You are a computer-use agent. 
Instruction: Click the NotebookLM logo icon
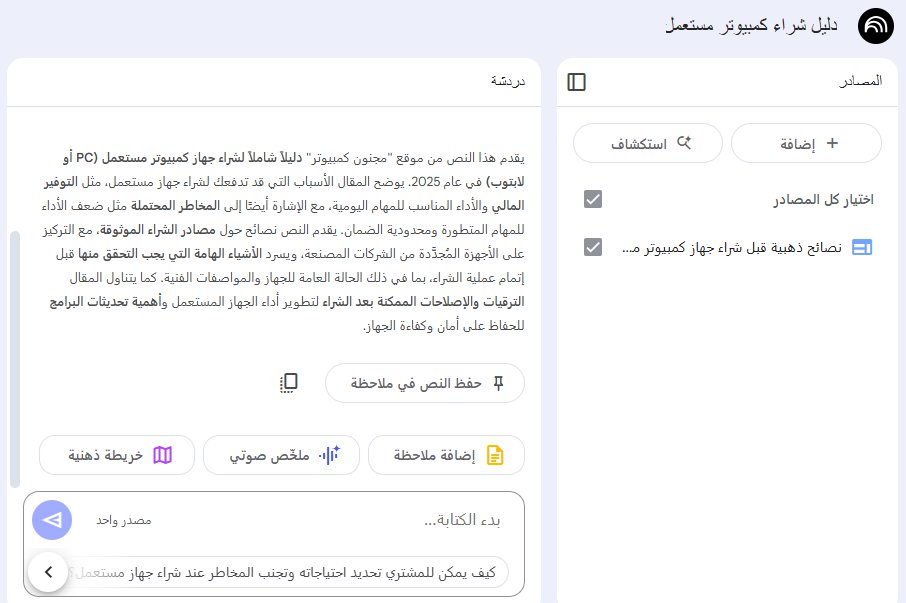click(875, 26)
